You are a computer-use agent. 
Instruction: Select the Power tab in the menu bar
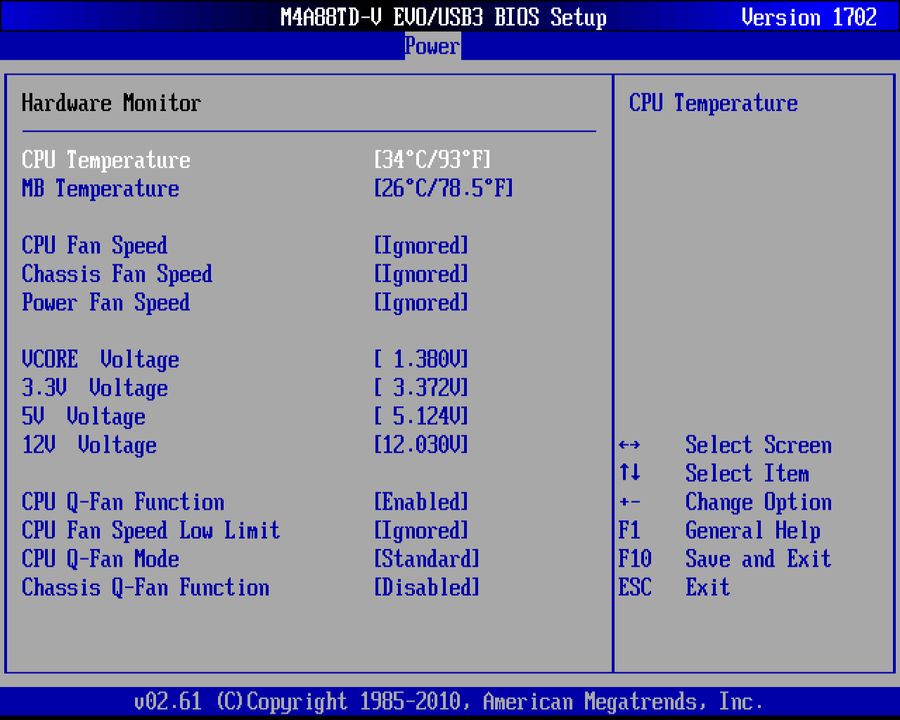coord(432,46)
